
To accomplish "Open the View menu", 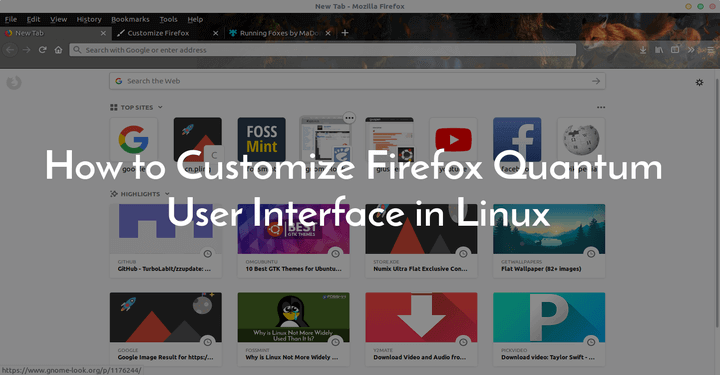I will [x=59, y=19].
